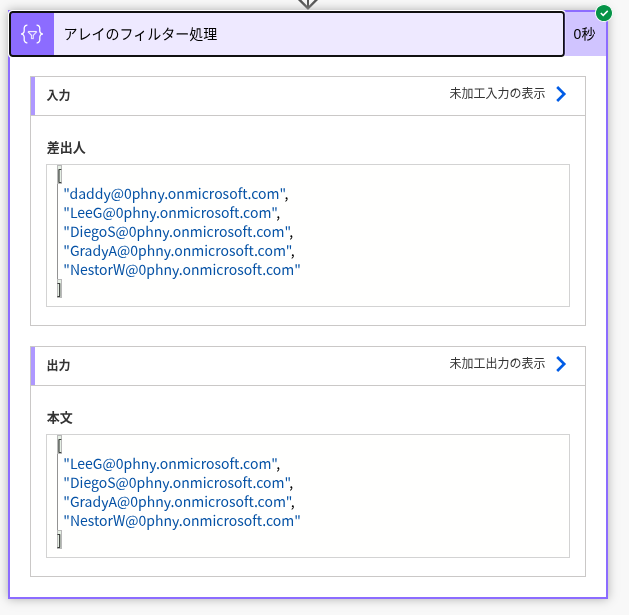
Task: Select DiegoS@0phny.onmicrosoft.com in the 差出人 input
Action: click(x=177, y=232)
